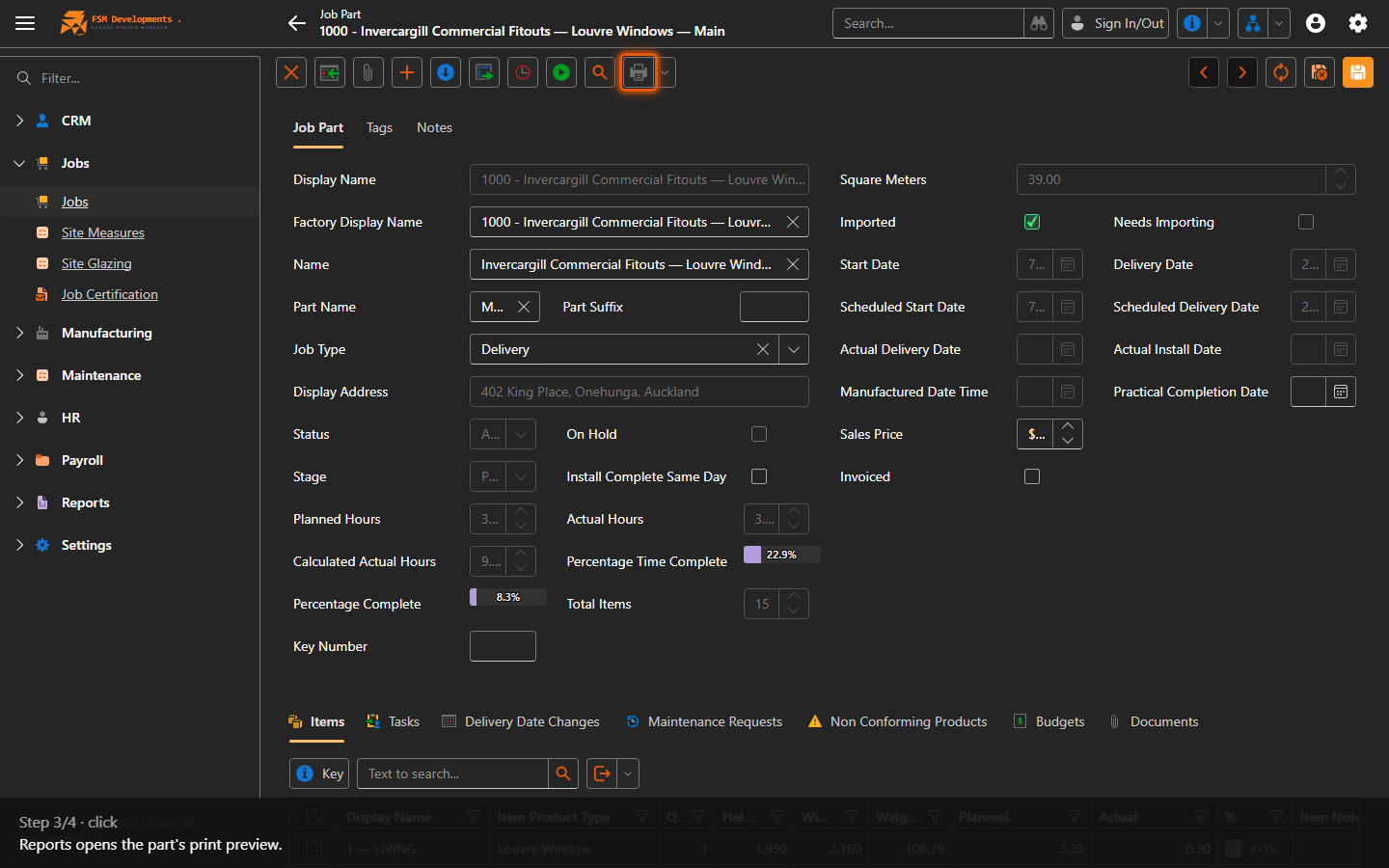This screenshot has width=1389, height=868.
Task: Open Start Date calendar picker
Action: coord(1068,264)
